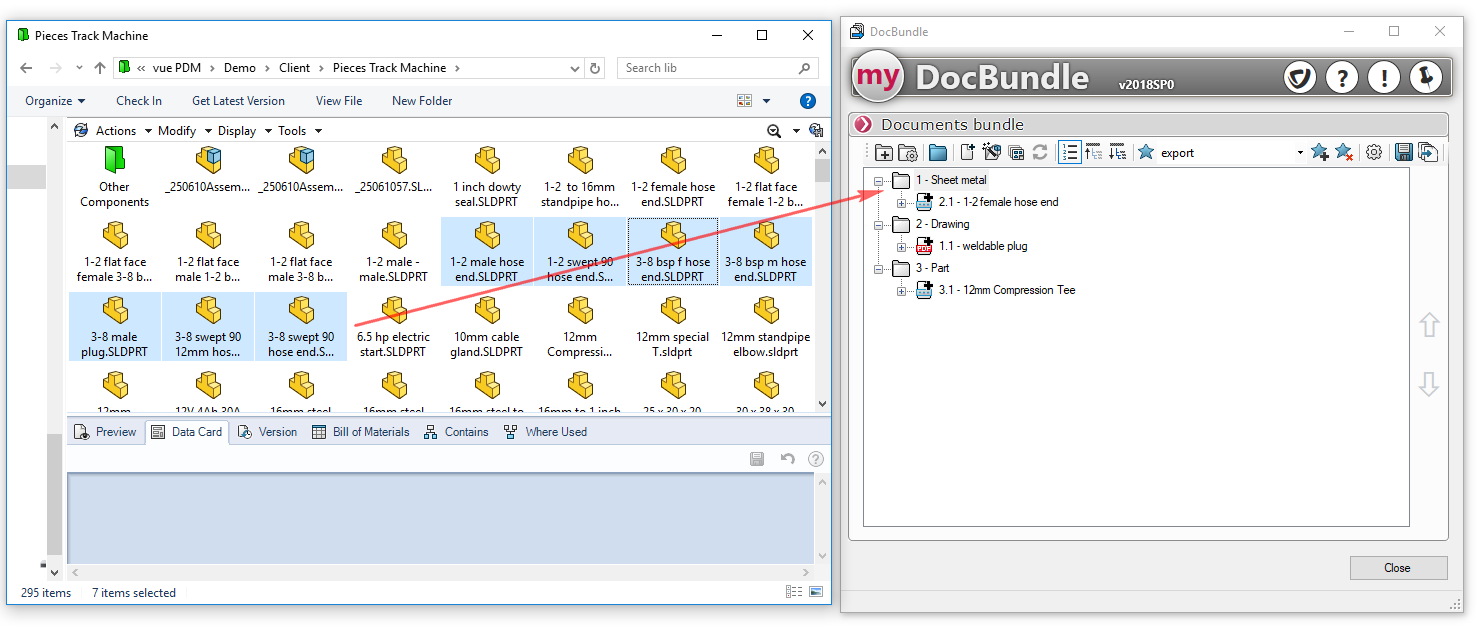
Task: Open the Organize dropdown menu
Action: (55, 101)
